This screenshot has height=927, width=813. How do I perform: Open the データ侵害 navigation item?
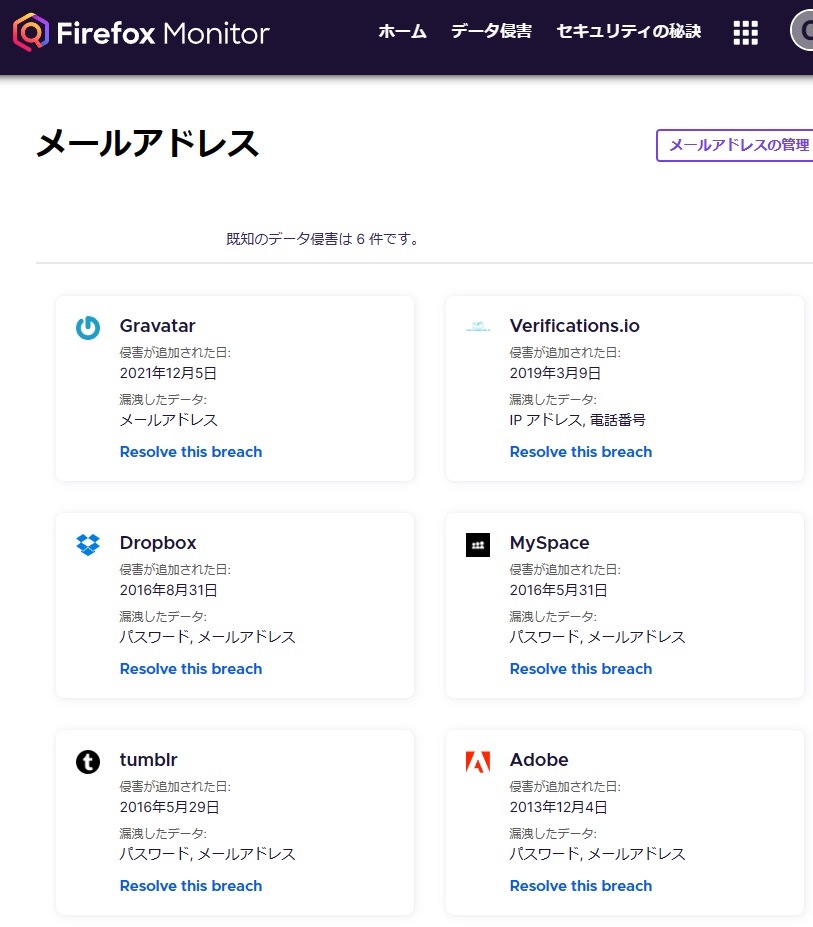pos(491,31)
